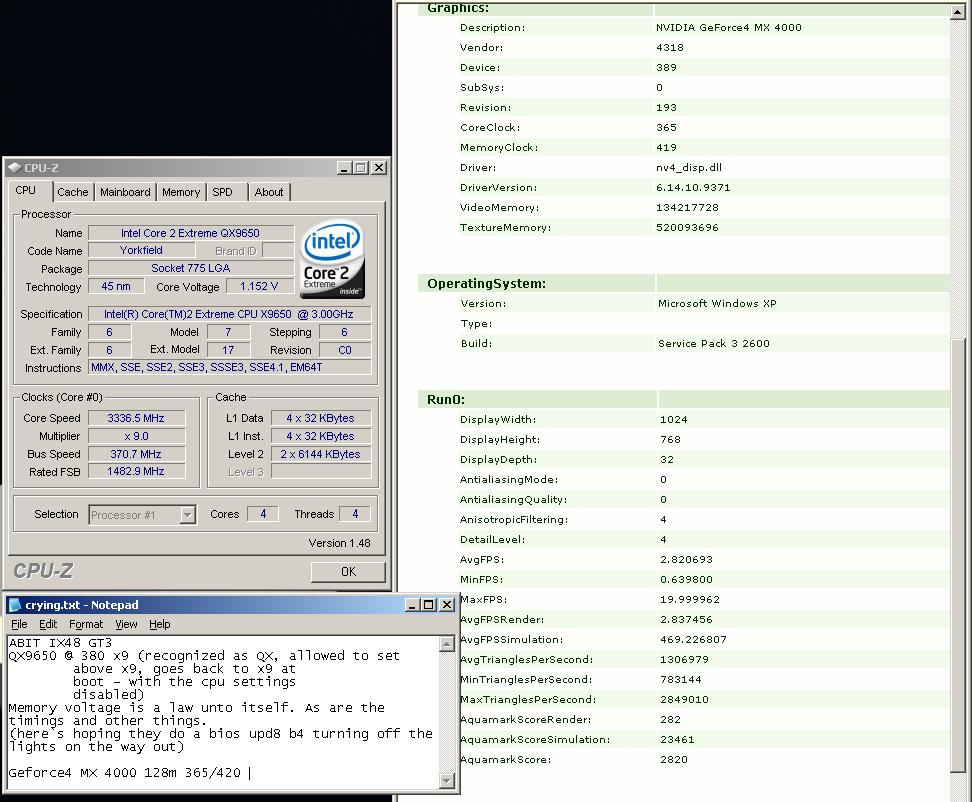This screenshot has height=802, width=974.
Task: Click the MaxTrianglesPerSecond 2849010 value
Action: [x=684, y=699]
